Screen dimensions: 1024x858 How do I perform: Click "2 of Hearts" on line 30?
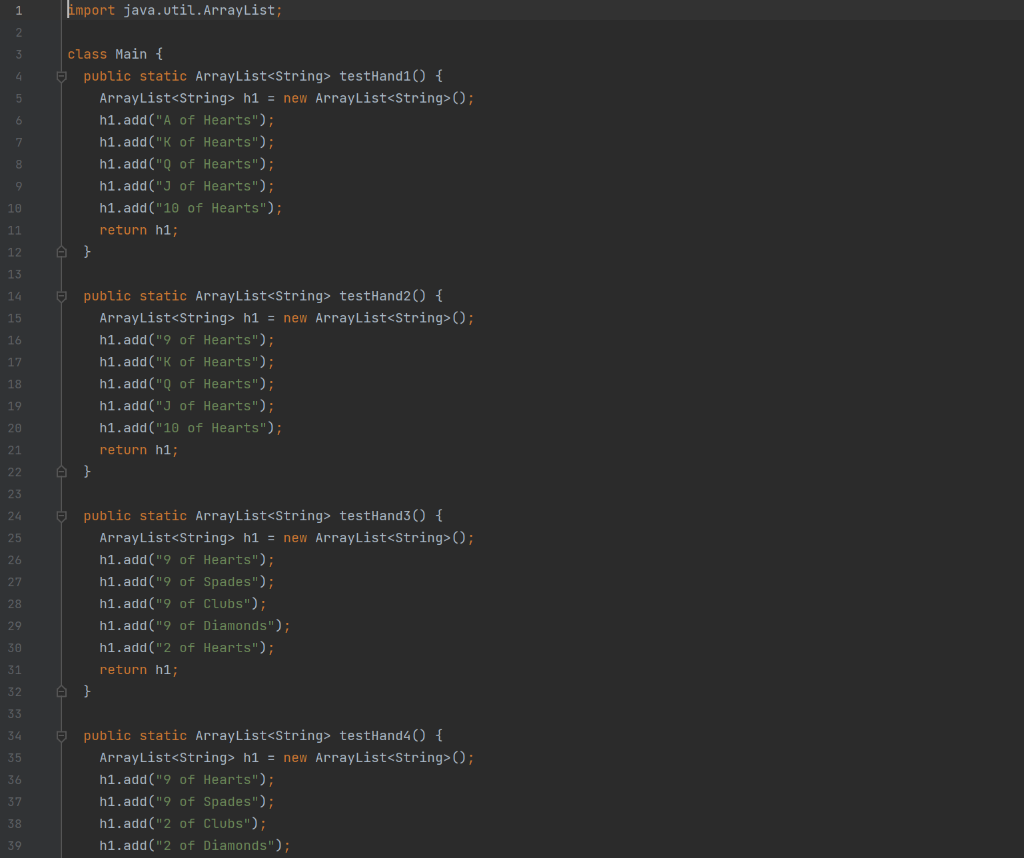coord(207,648)
